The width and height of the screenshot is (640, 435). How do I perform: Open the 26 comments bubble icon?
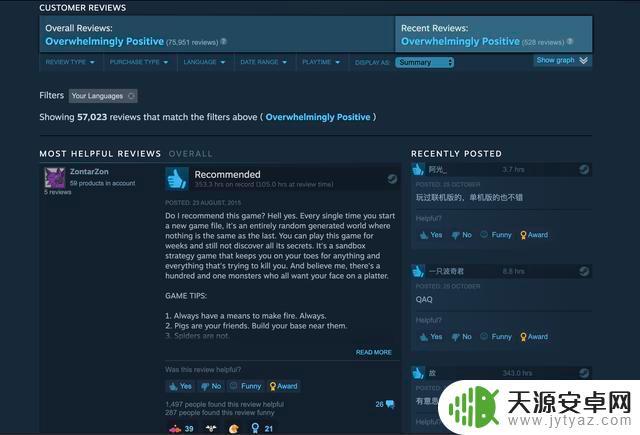pos(390,404)
